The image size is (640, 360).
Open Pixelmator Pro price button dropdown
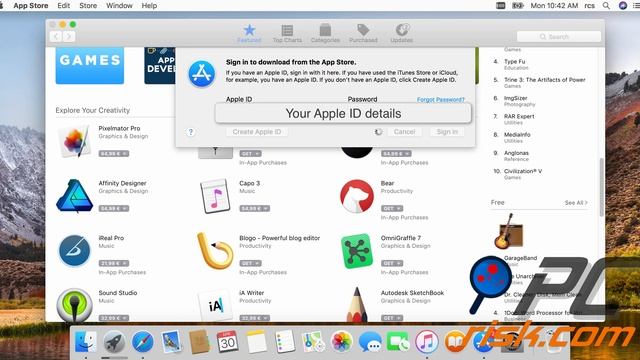click(x=113, y=154)
